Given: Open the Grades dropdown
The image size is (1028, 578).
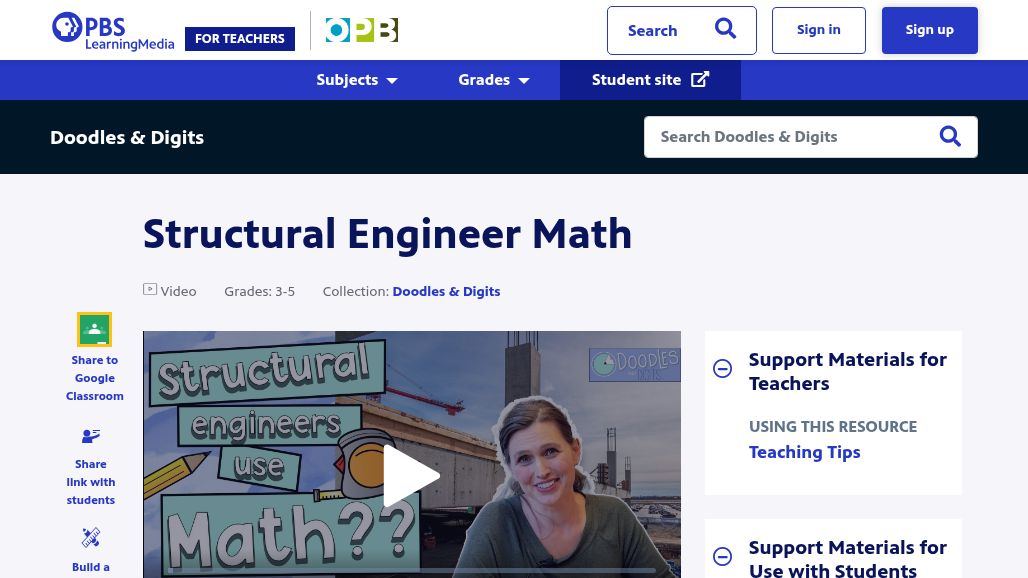Looking at the screenshot, I should [493, 80].
